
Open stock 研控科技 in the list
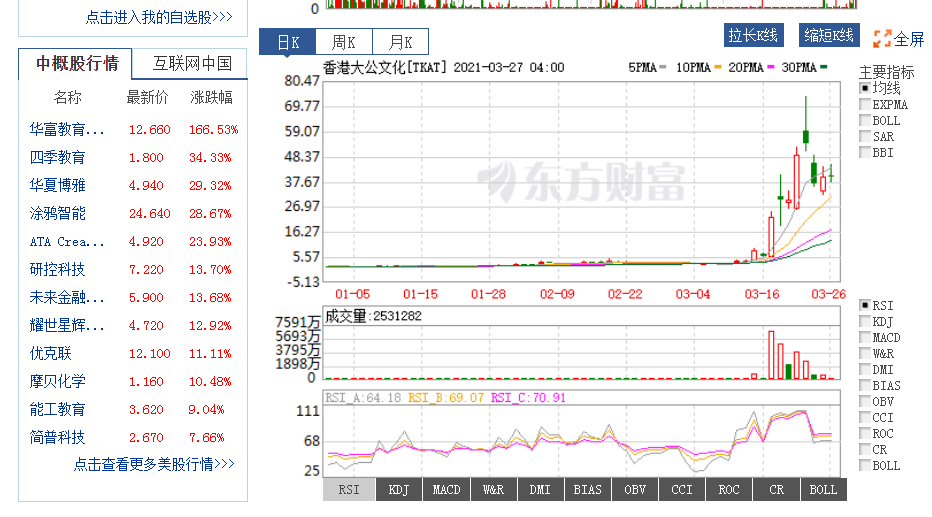click(58, 270)
